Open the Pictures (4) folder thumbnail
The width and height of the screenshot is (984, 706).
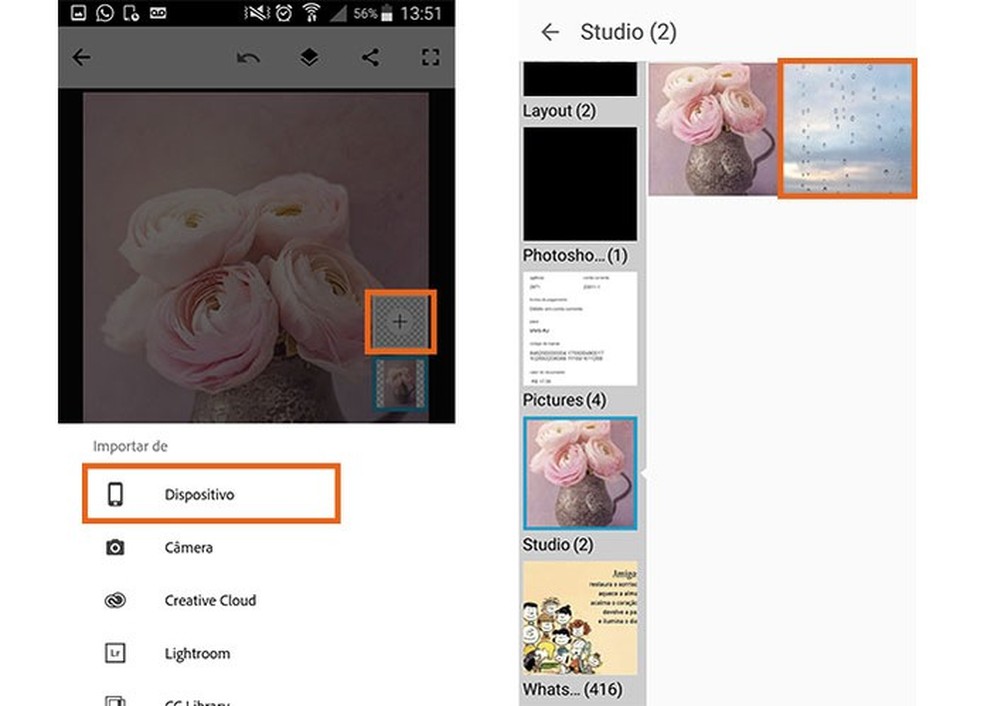(x=580, y=329)
